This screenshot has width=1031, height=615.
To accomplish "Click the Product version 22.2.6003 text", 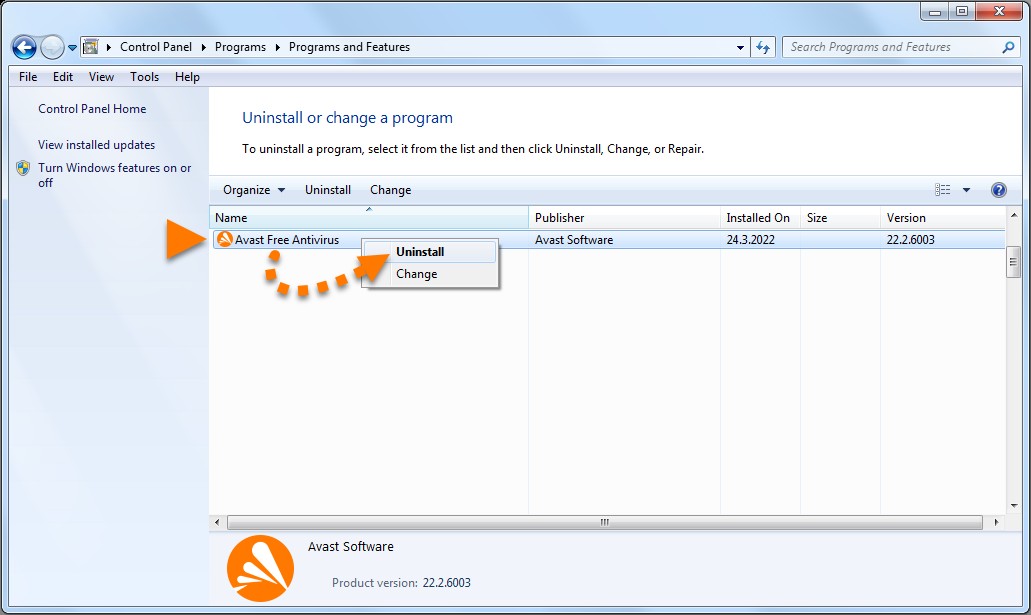I will [x=401, y=582].
